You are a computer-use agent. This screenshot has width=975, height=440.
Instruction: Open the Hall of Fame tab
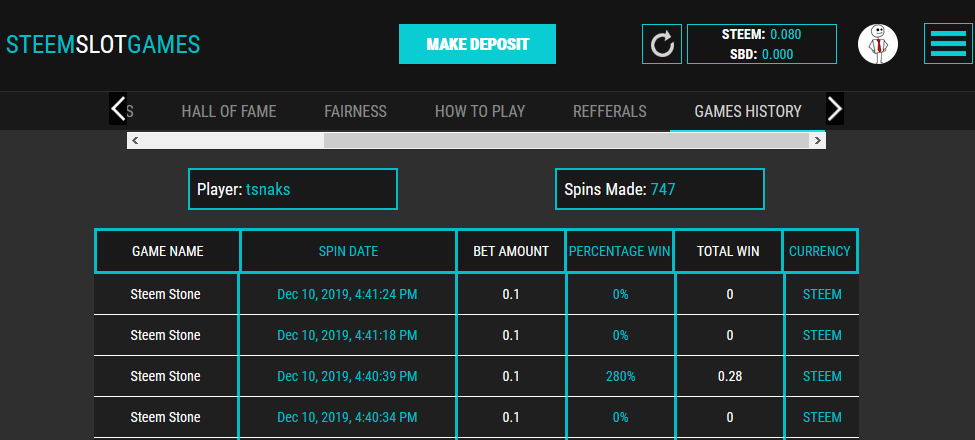pos(228,111)
